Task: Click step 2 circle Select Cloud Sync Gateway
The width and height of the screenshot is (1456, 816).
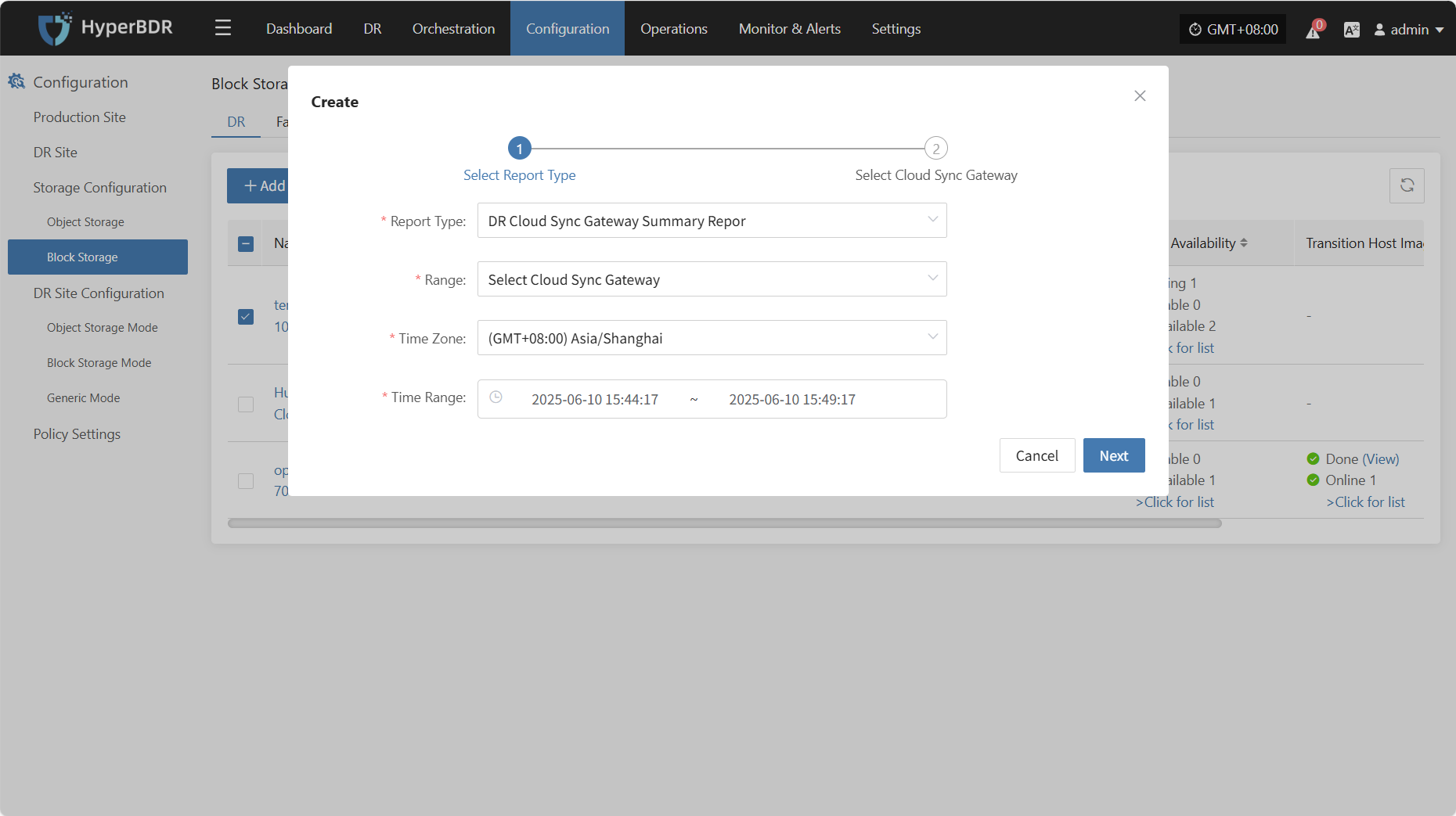Action: (x=936, y=148)
